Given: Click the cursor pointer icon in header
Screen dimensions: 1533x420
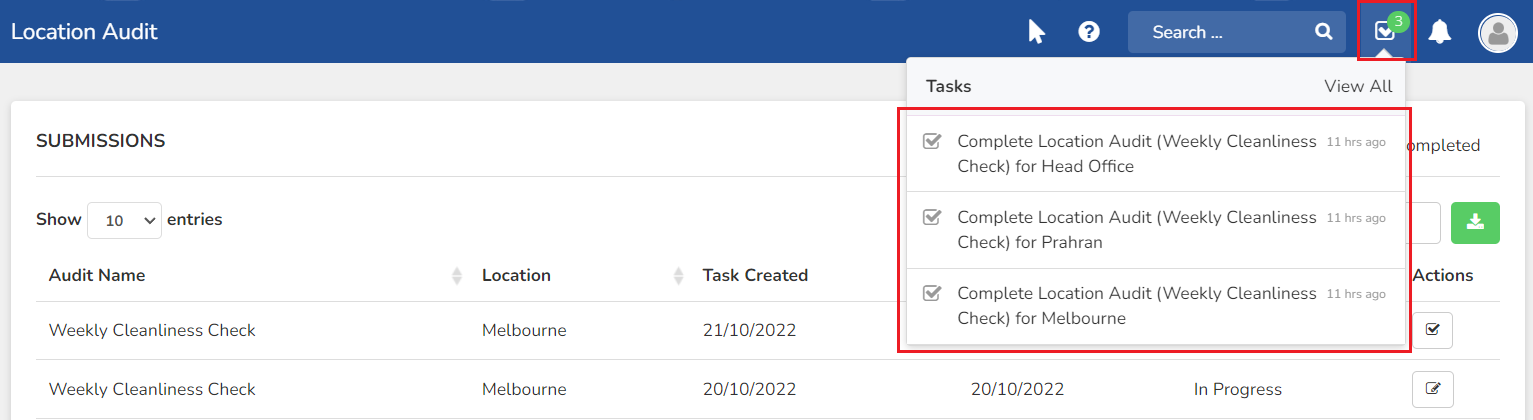Looking at the screenshot, I should coord(1036,32).
